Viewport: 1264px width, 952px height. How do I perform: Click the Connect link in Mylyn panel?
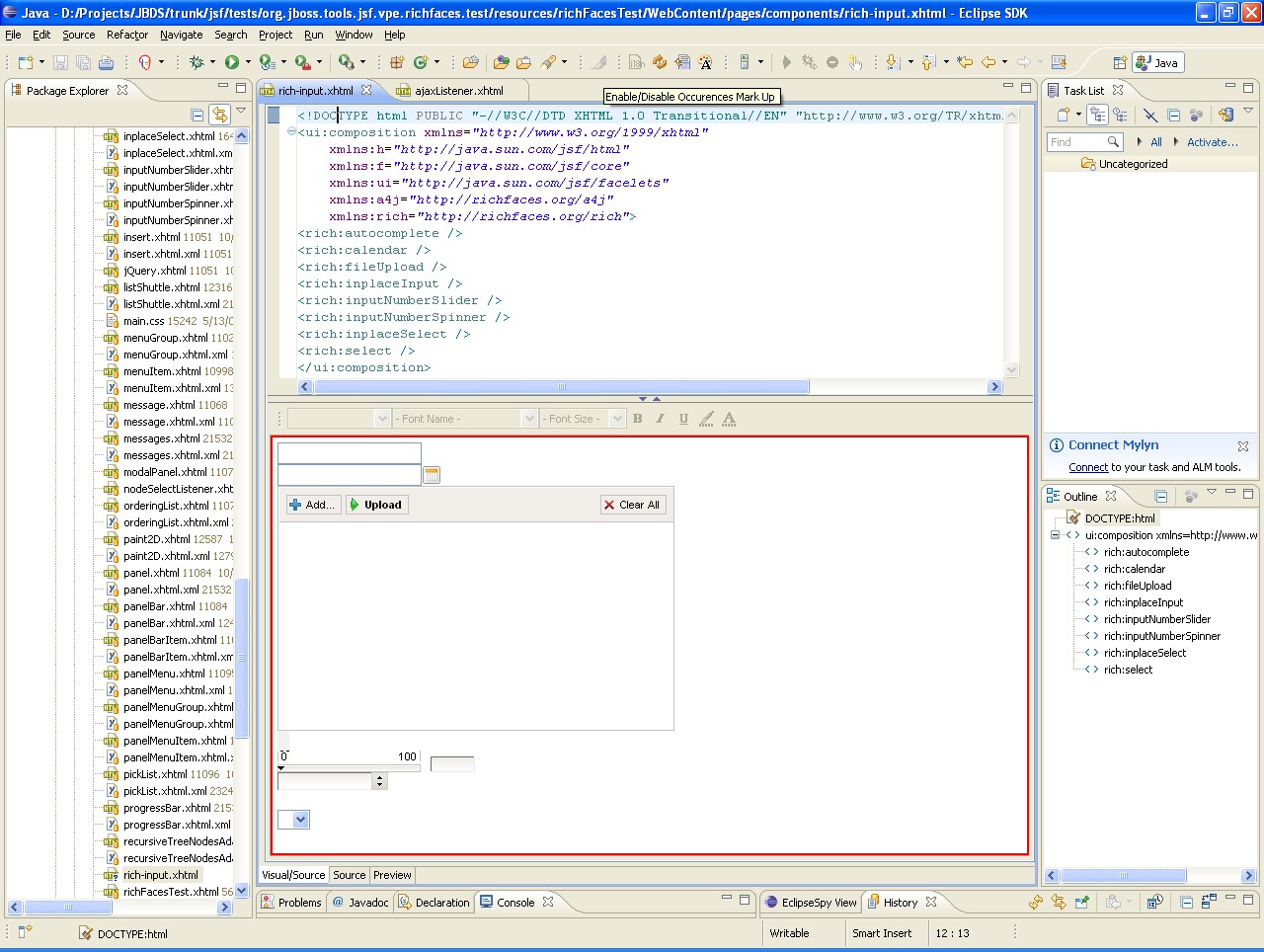[x=1087, y=467]
